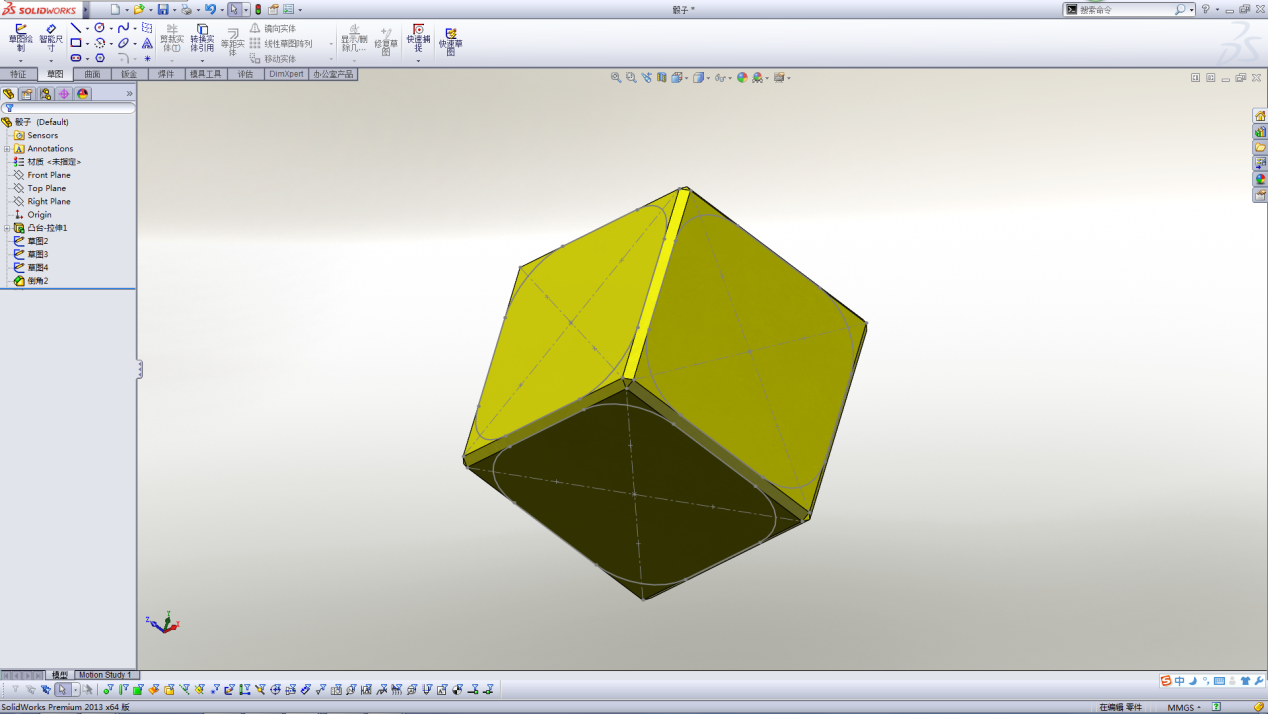Open the dropdown arrow next to Undo
The width and height of the screenshot is (1268, 714).
coord(222,10)
